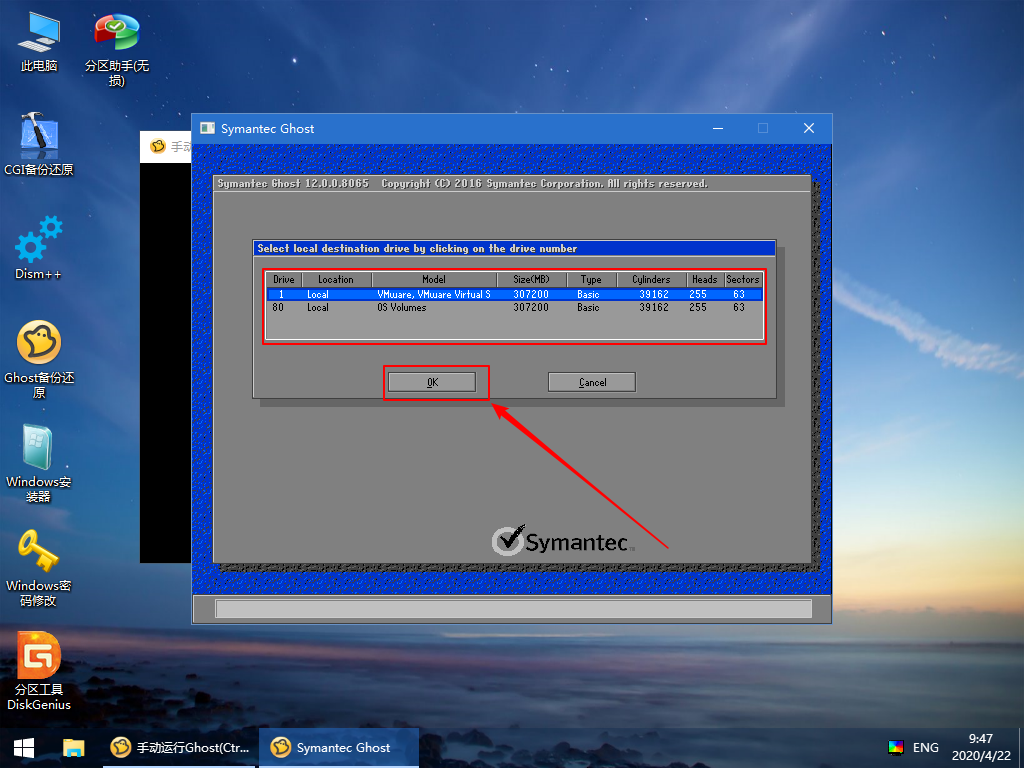
Task: Cancel the destination drive dialog
Action: click(x=592, y=382)
